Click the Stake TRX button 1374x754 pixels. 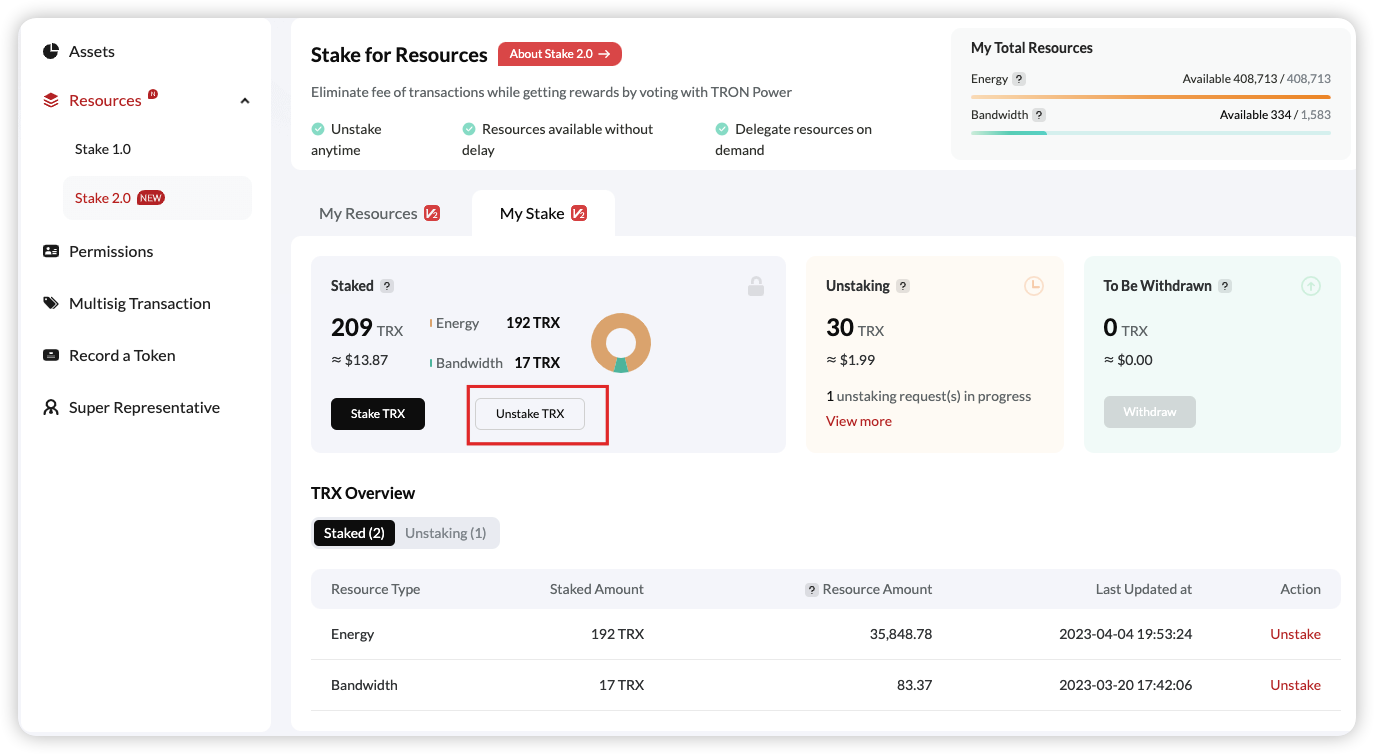[x=378, y=414]
